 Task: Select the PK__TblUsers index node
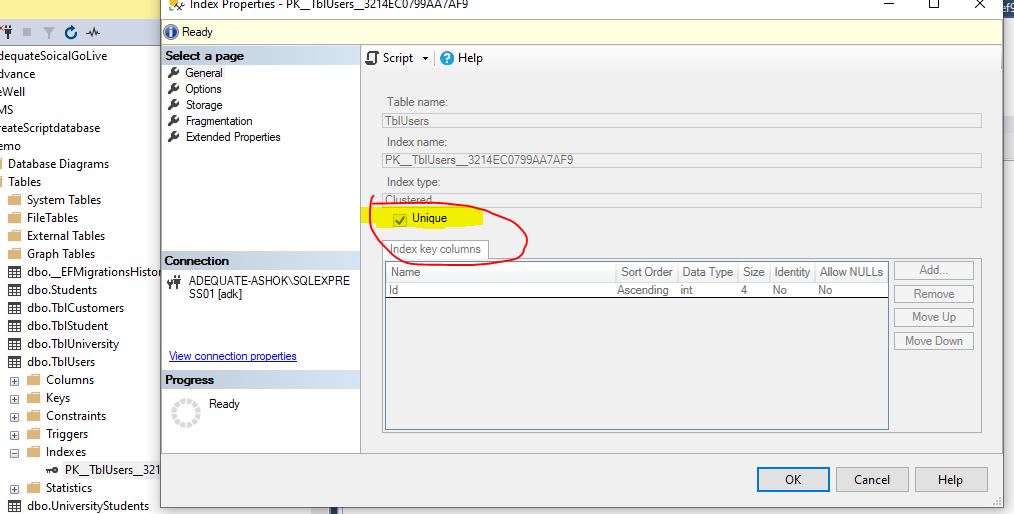(111, 470)
